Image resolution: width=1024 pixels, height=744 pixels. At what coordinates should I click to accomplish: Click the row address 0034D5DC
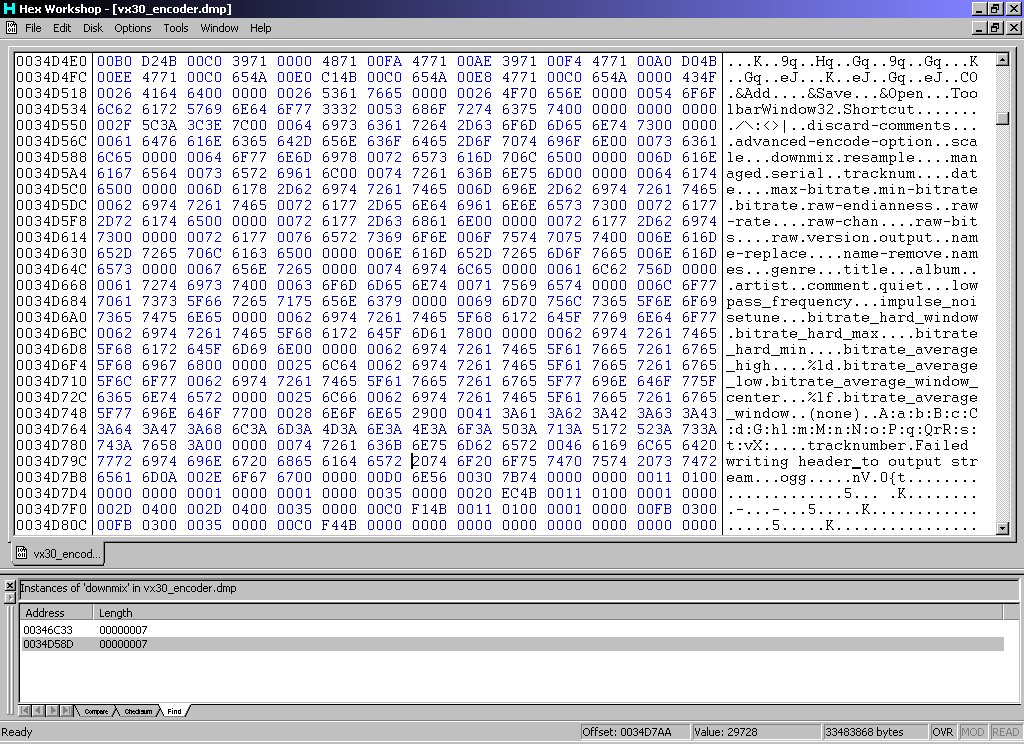(52, 205)
